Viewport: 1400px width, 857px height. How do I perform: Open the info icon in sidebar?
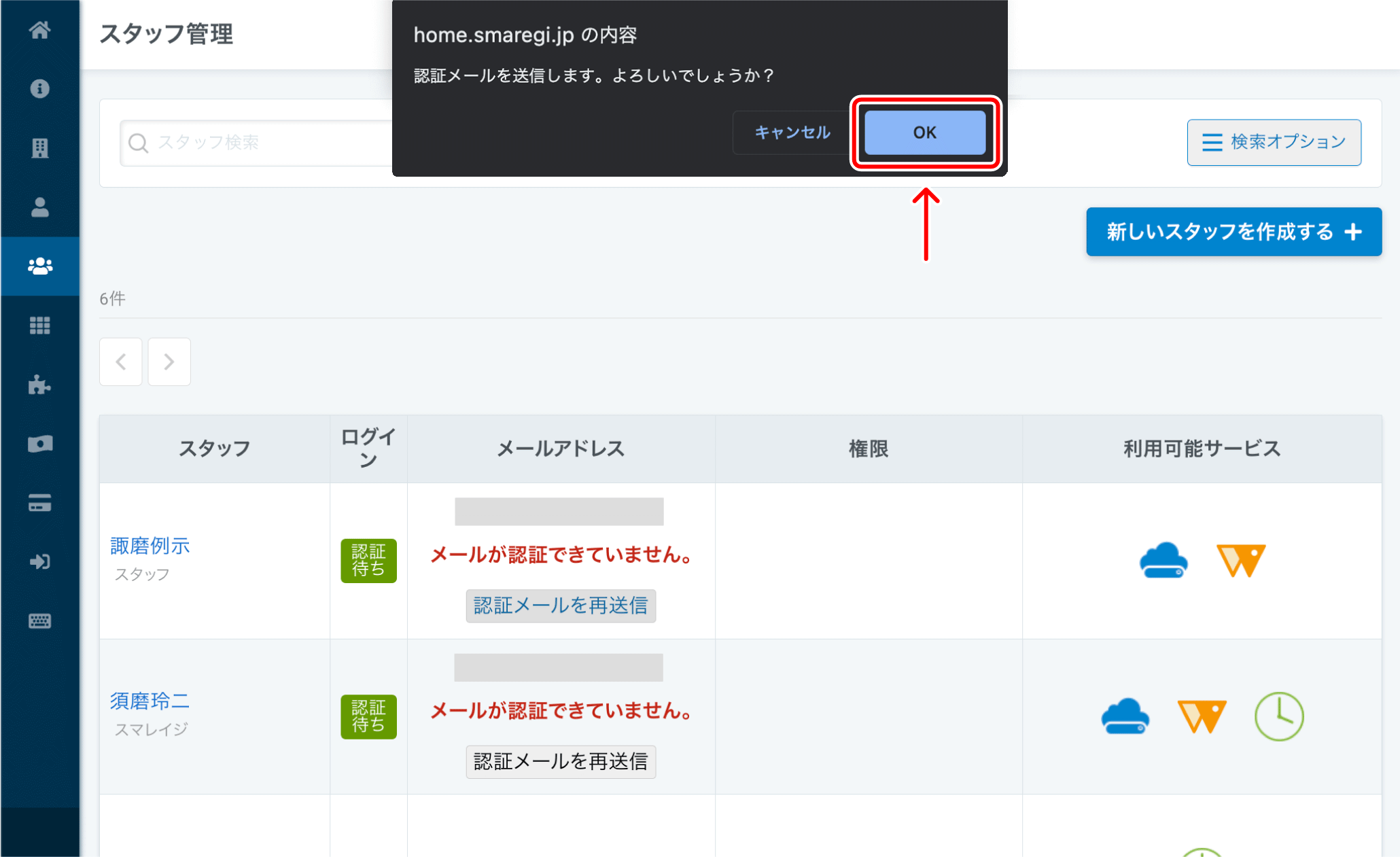click(39, 89)
